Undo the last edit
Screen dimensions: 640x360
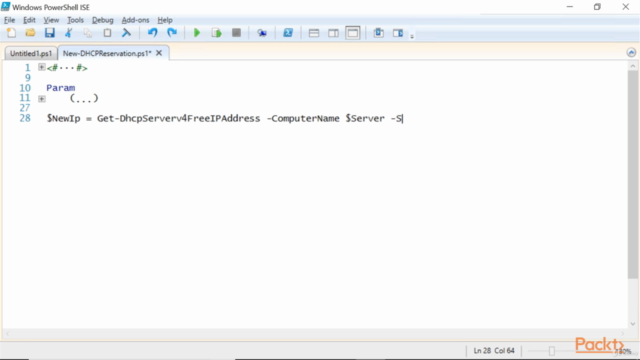(x=152, y=33)
